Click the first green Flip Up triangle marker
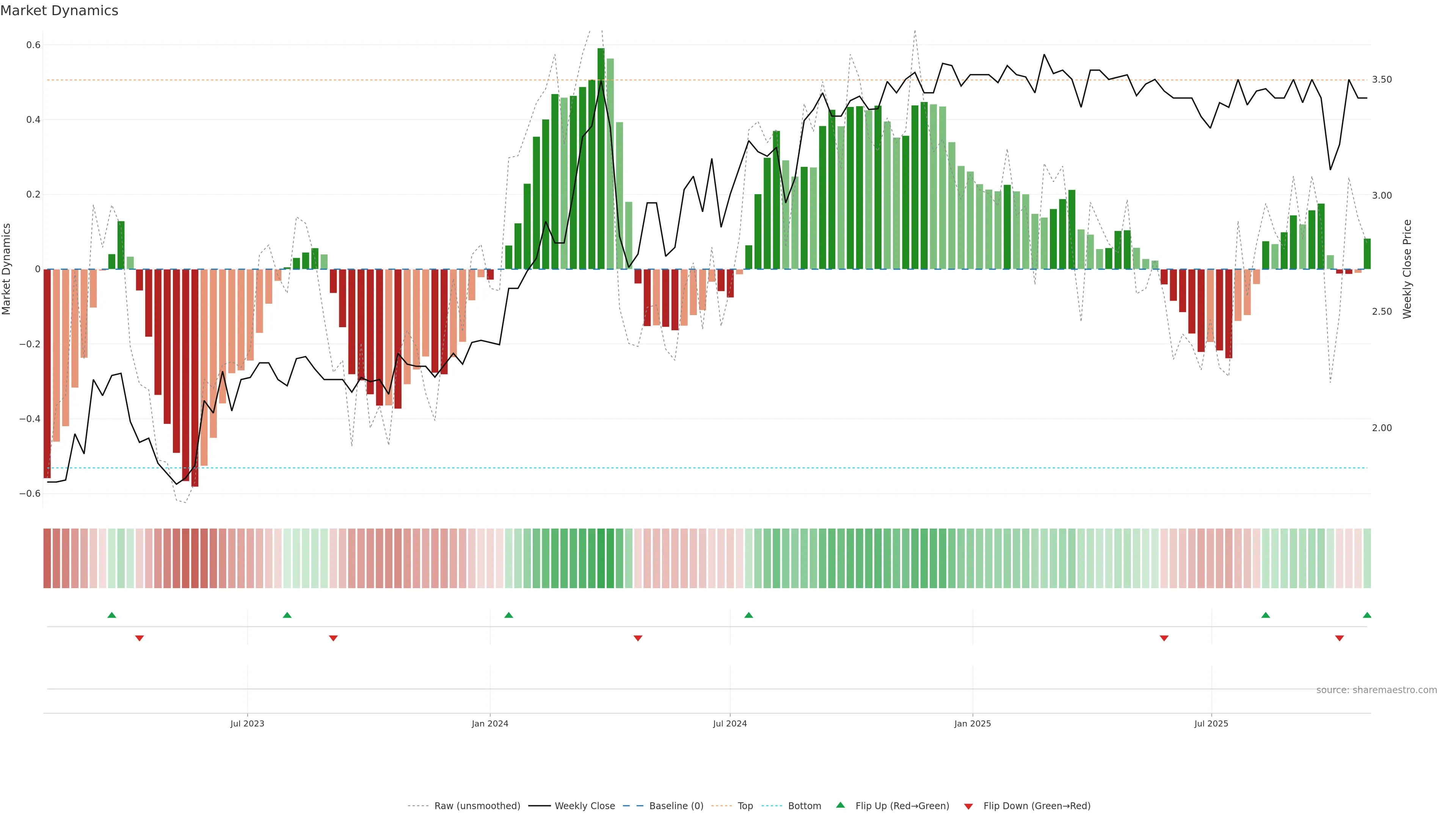Screen dimensions: 1456x819 [112, 615]
